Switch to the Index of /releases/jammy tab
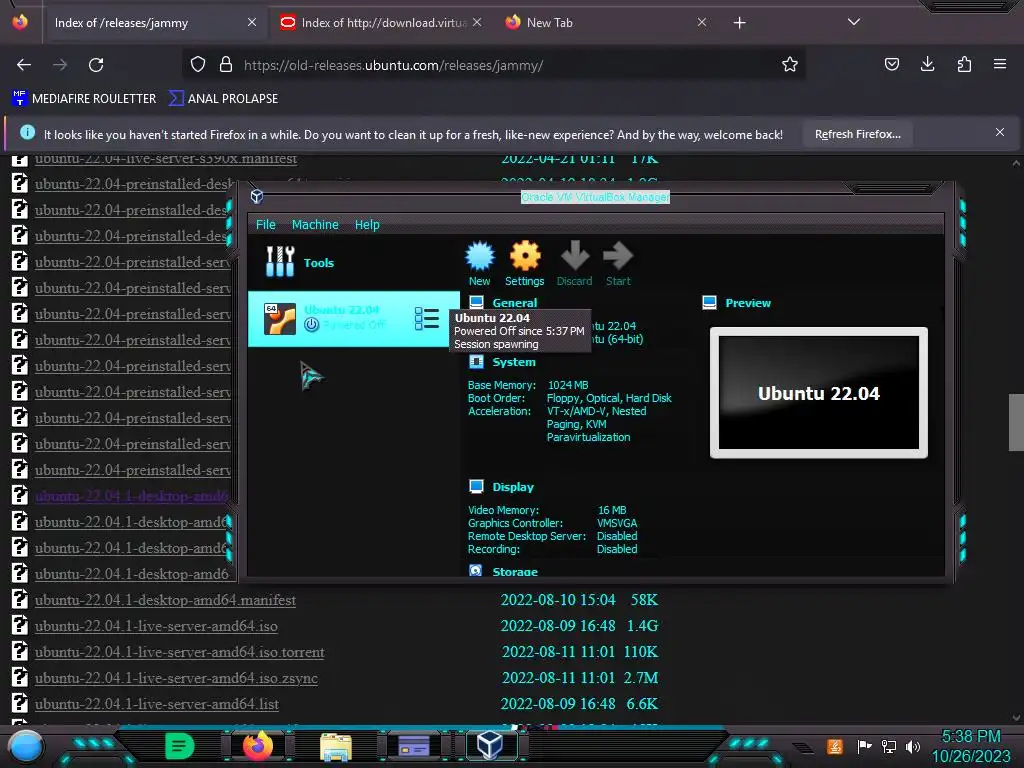 coord(153,23)
